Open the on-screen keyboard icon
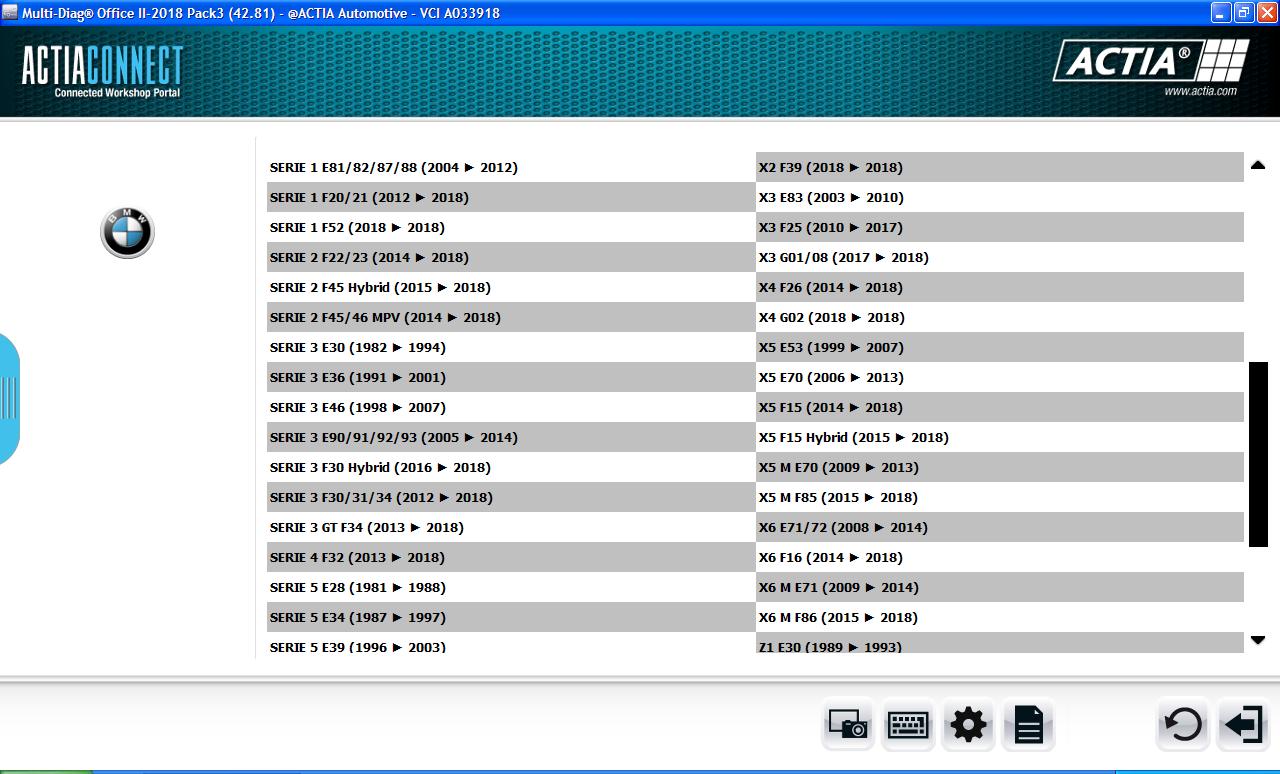The width and height of the screenshot is (1280, 774). click(x=908, y=724)
